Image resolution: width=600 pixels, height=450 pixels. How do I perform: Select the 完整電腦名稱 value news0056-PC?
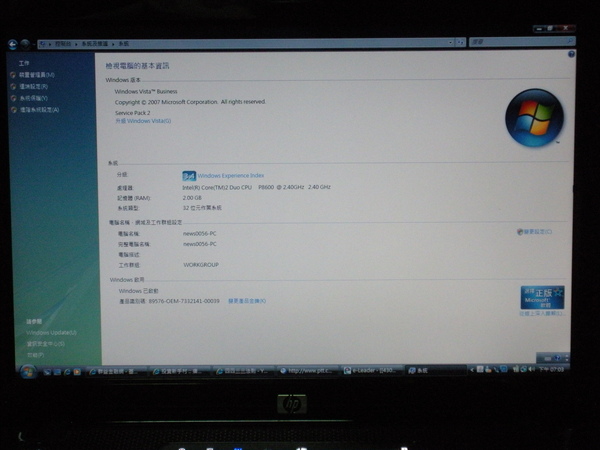click(199, 244)
